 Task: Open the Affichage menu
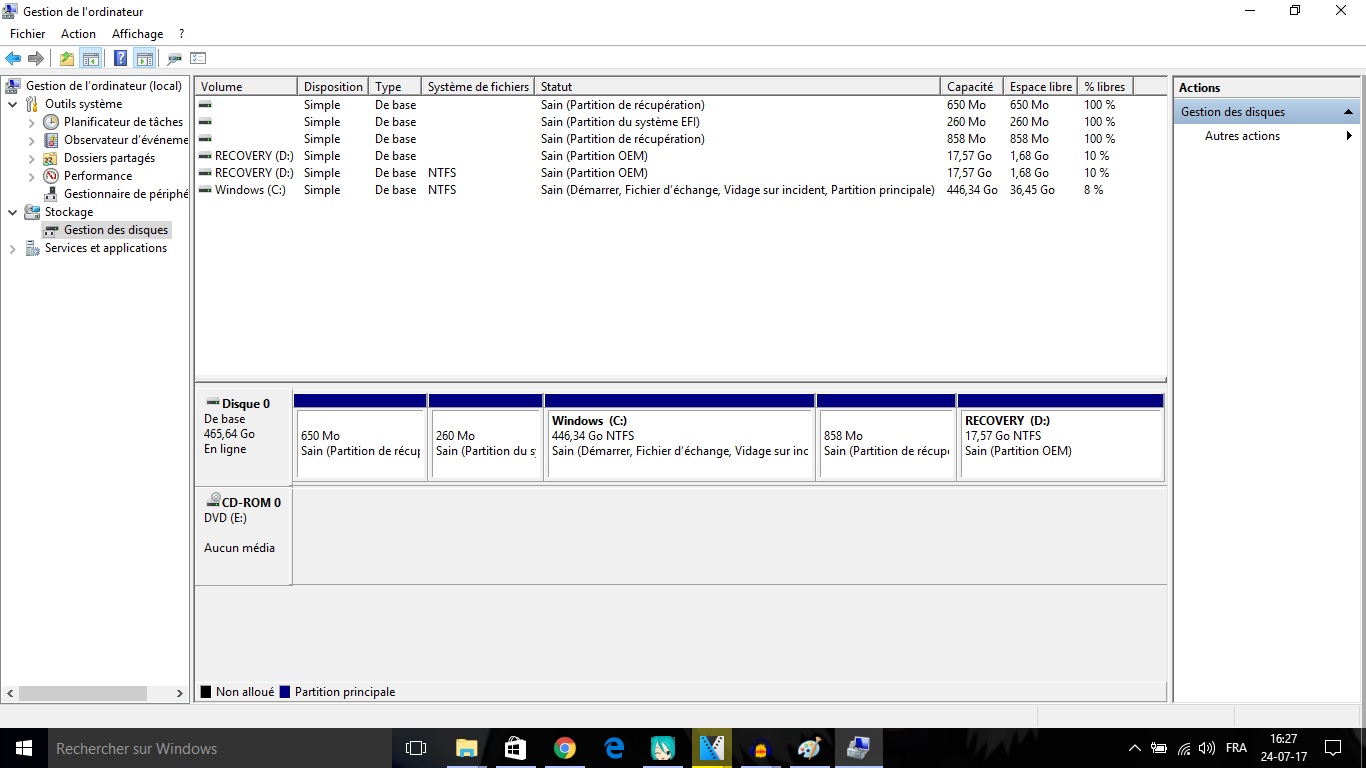click(138, 34)
